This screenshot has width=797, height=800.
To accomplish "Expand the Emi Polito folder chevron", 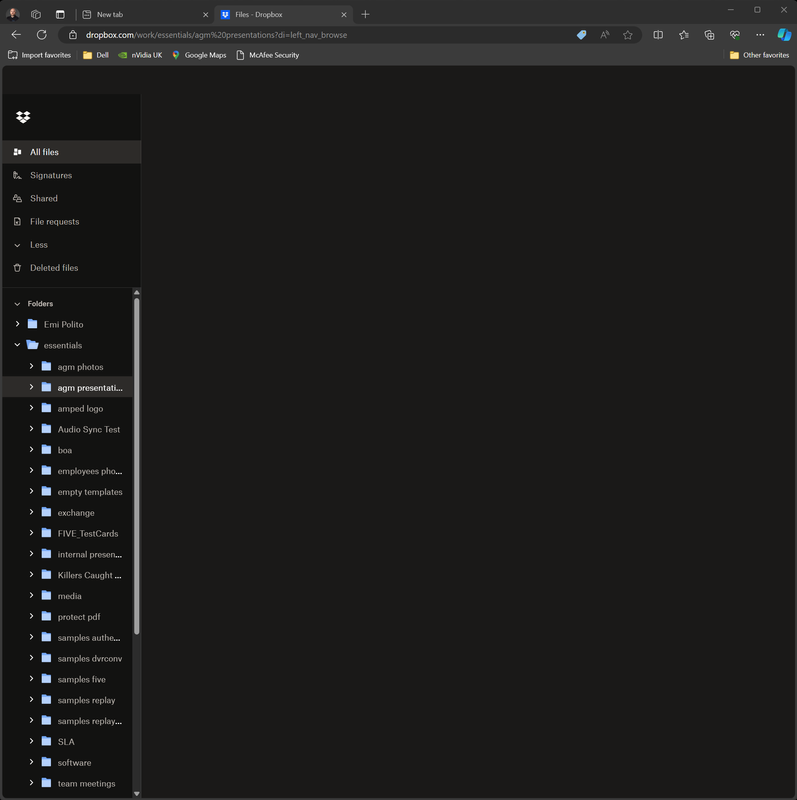I will coord(17,324).
